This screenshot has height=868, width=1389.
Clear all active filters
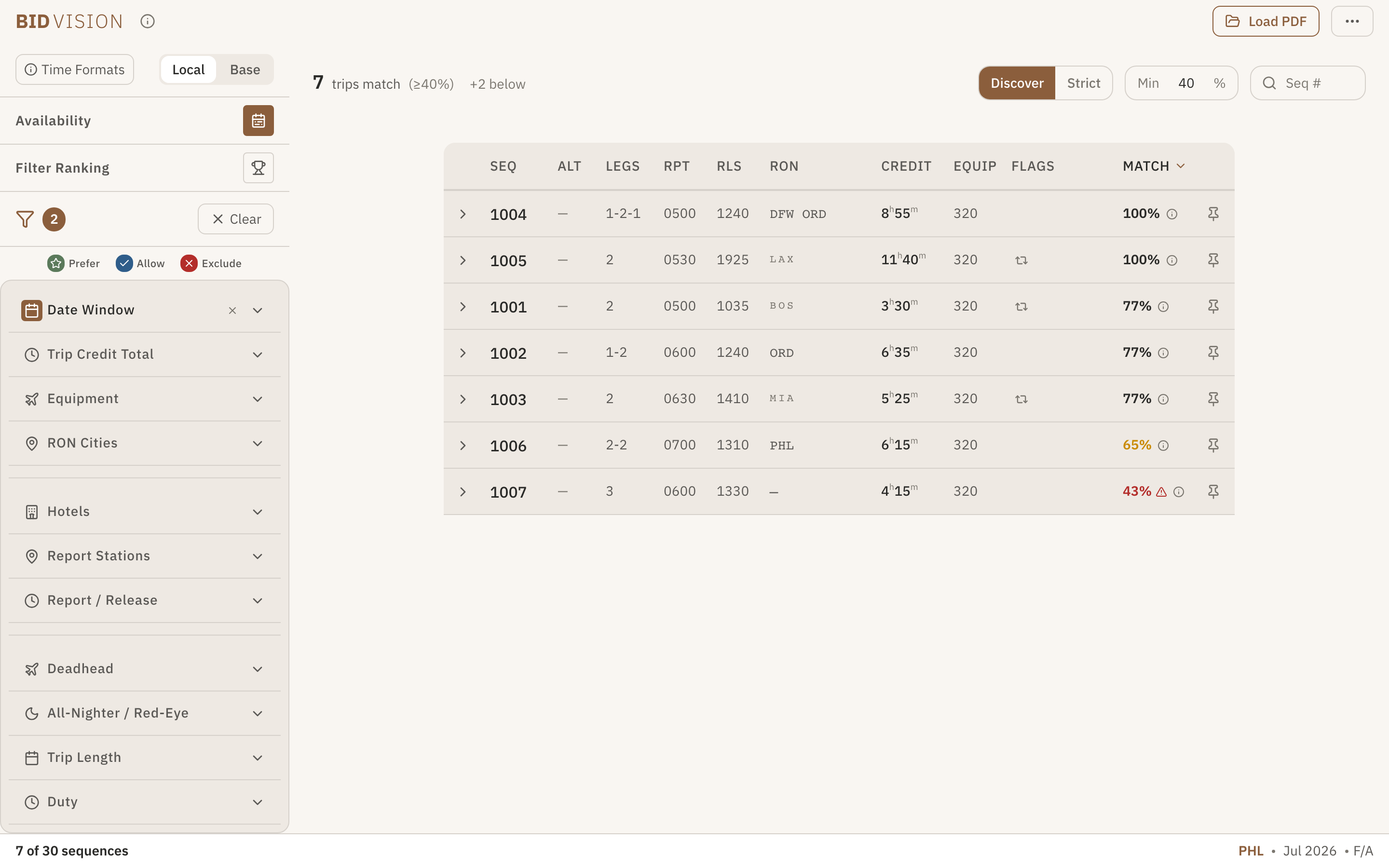click(x=236, y=219)
